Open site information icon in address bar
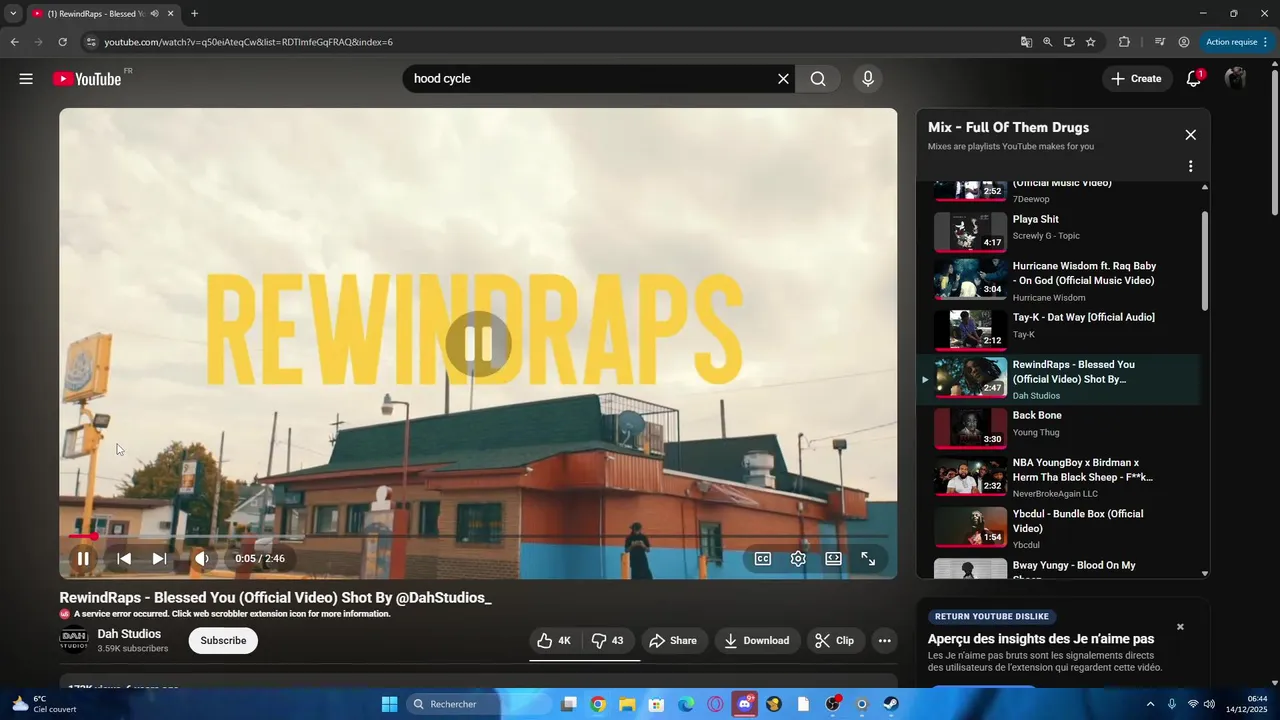 (90, 42)
